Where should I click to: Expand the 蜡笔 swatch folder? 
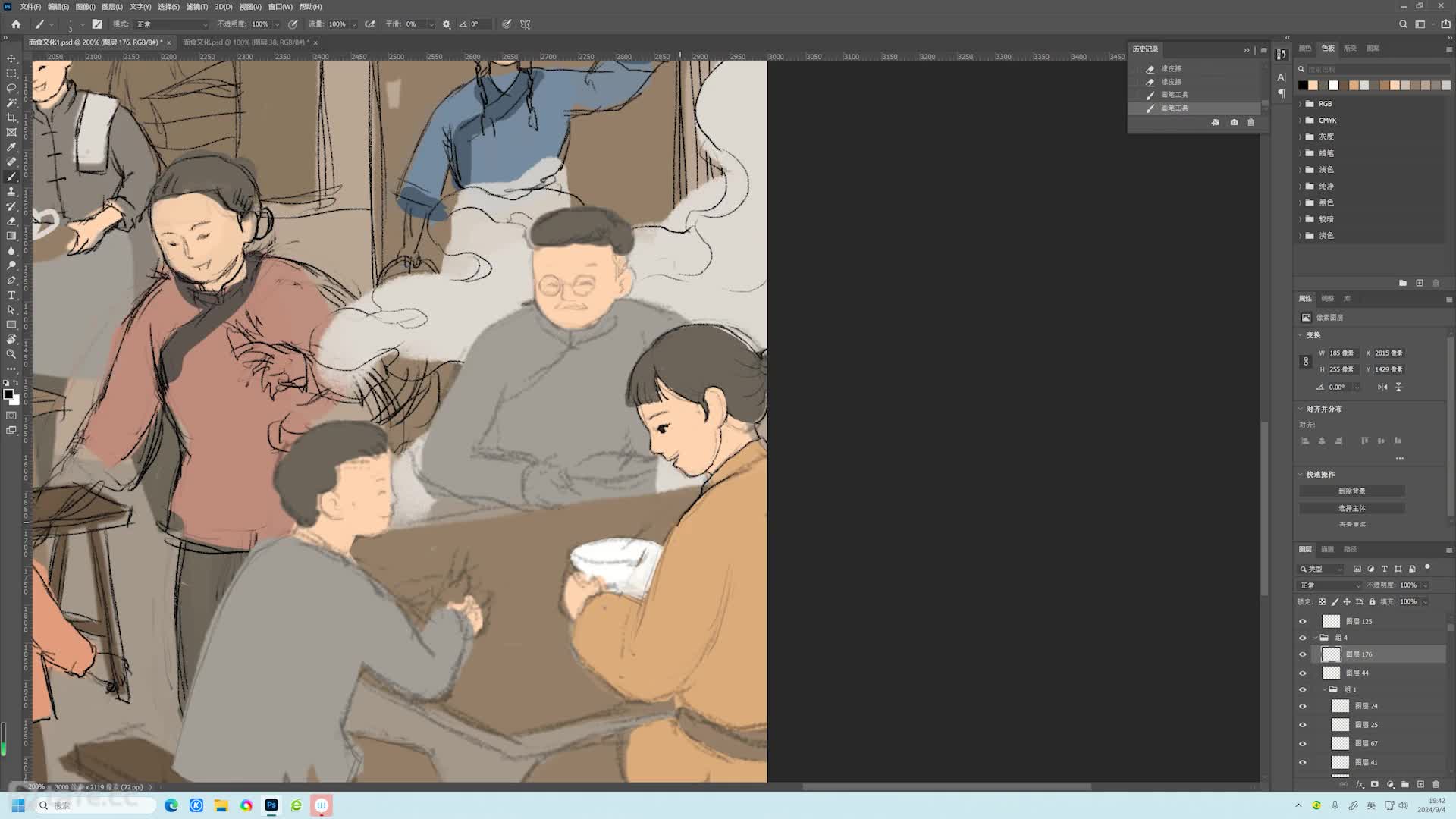click(x=1301, y=153)
